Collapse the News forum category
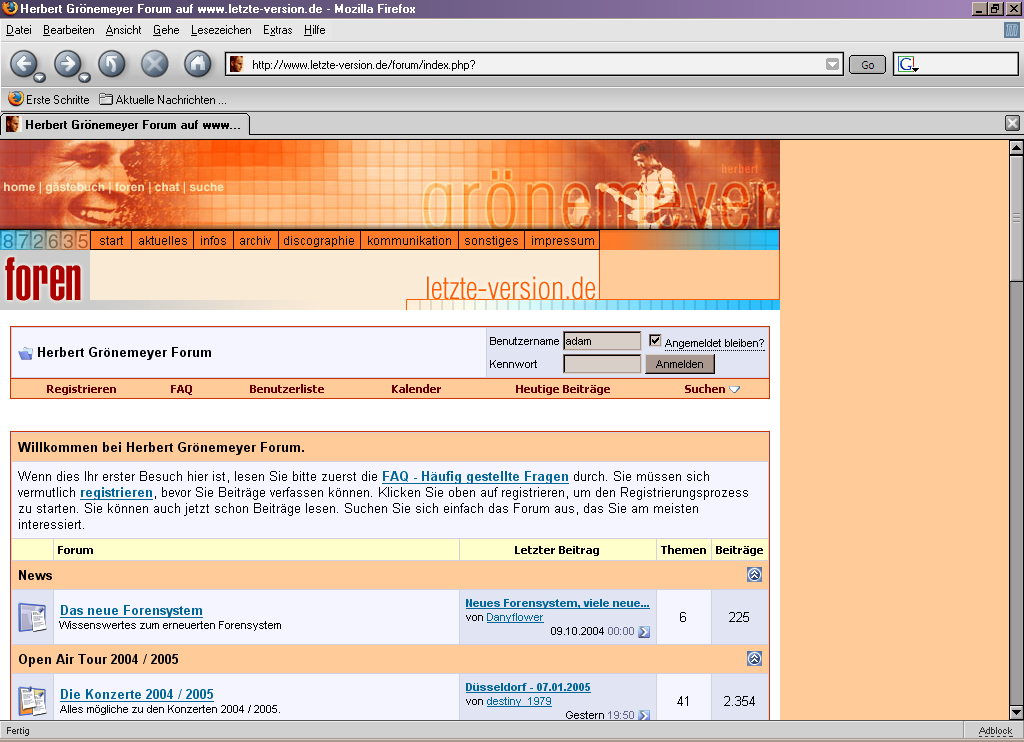The image size is (1024, 742). [x=754, y=575]
